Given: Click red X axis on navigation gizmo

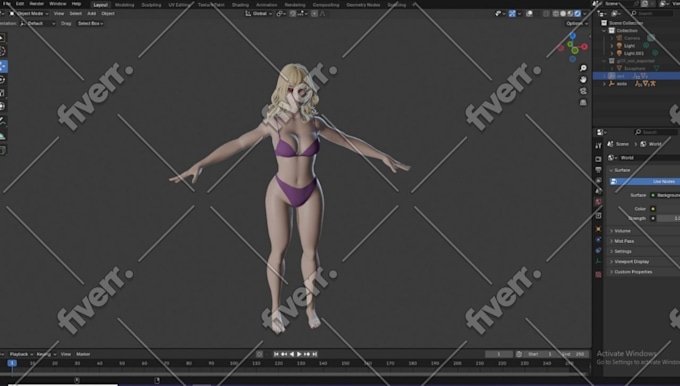Looking at the screenshot, I should click(x=585, y=46).
